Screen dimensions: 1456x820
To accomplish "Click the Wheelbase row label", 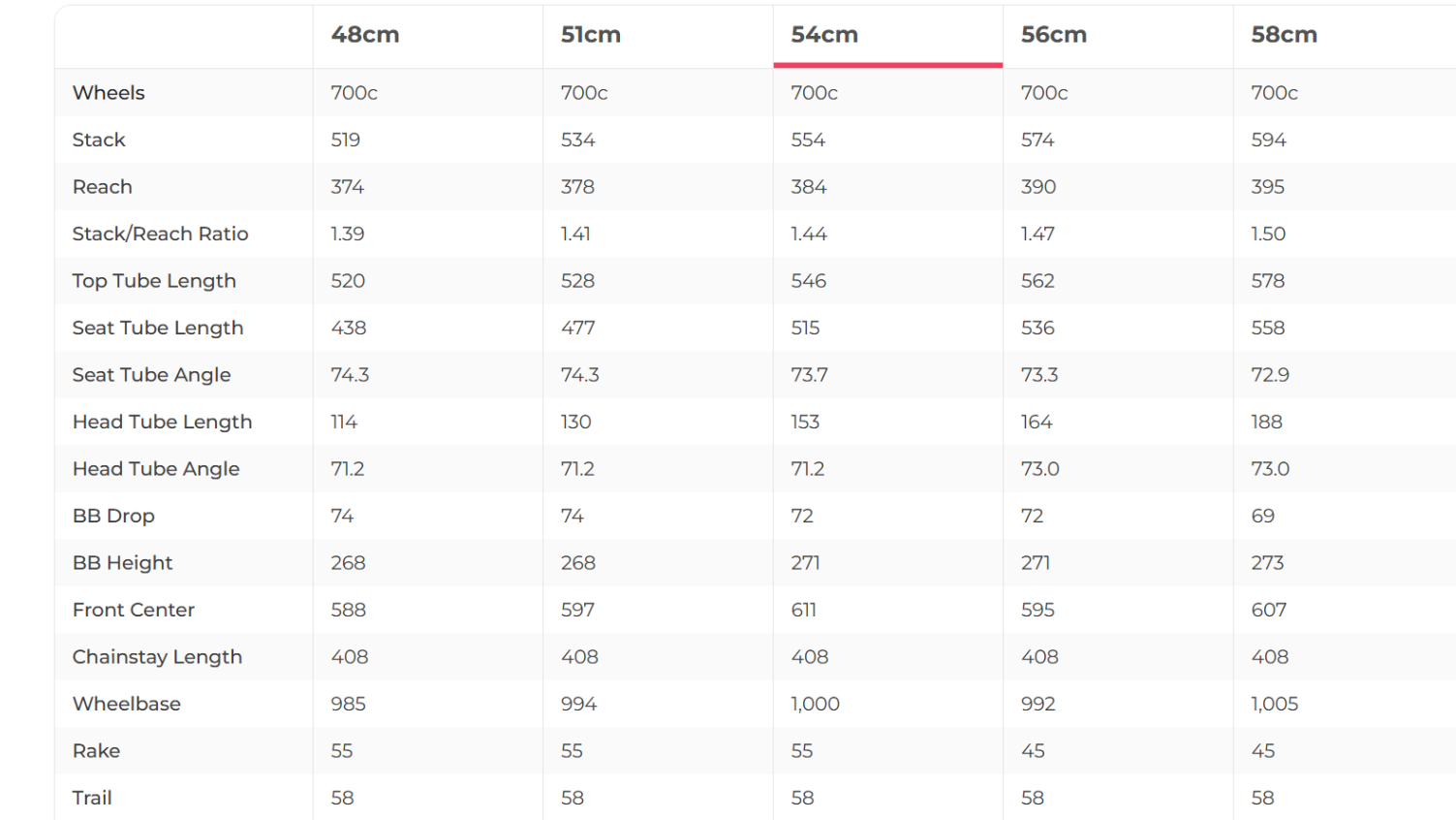I will point(126,704).
